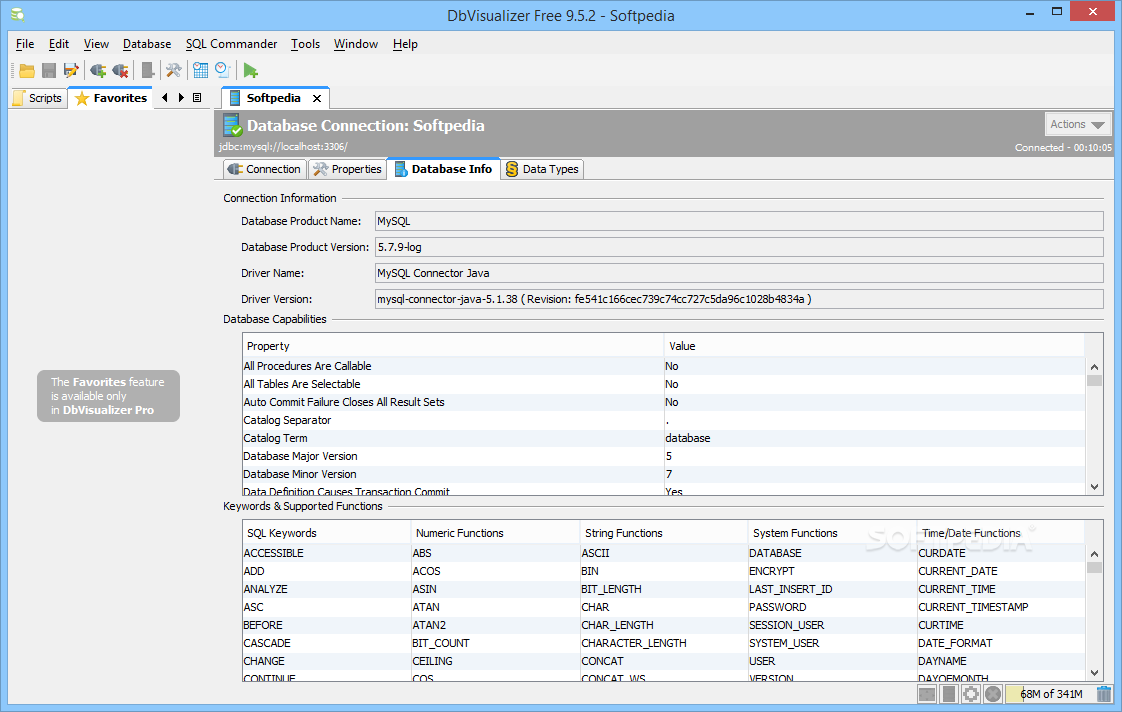Click keywords table scroll down arrow
1122x712 pixels.
[1094, 673]
